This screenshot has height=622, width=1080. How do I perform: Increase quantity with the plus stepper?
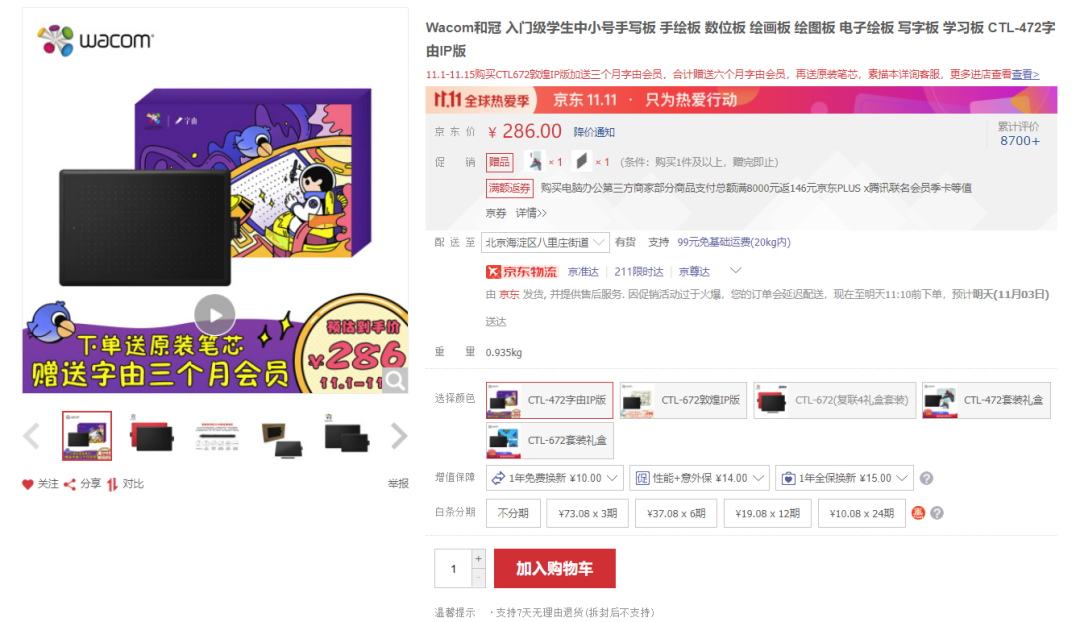478,559
